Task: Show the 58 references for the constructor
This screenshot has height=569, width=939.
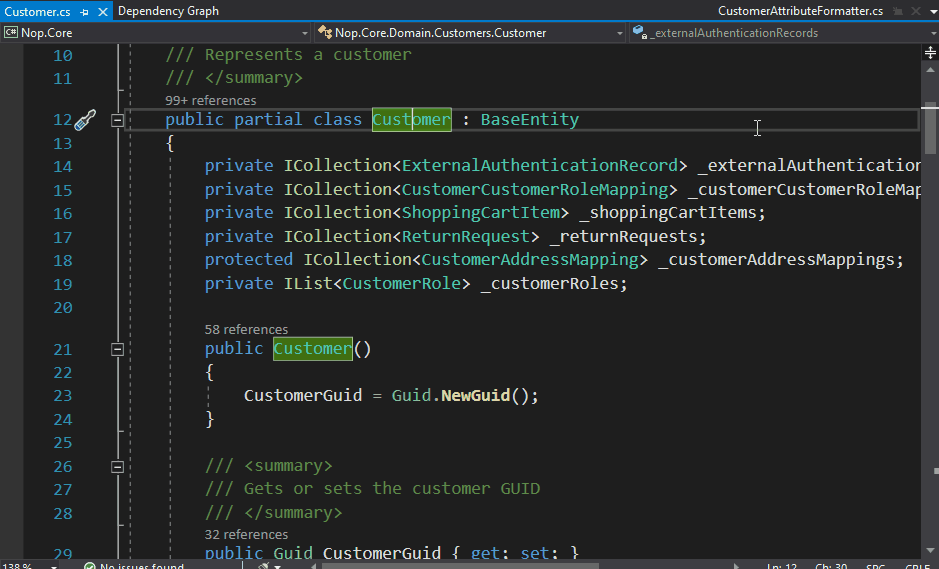Action: point(246,329)
